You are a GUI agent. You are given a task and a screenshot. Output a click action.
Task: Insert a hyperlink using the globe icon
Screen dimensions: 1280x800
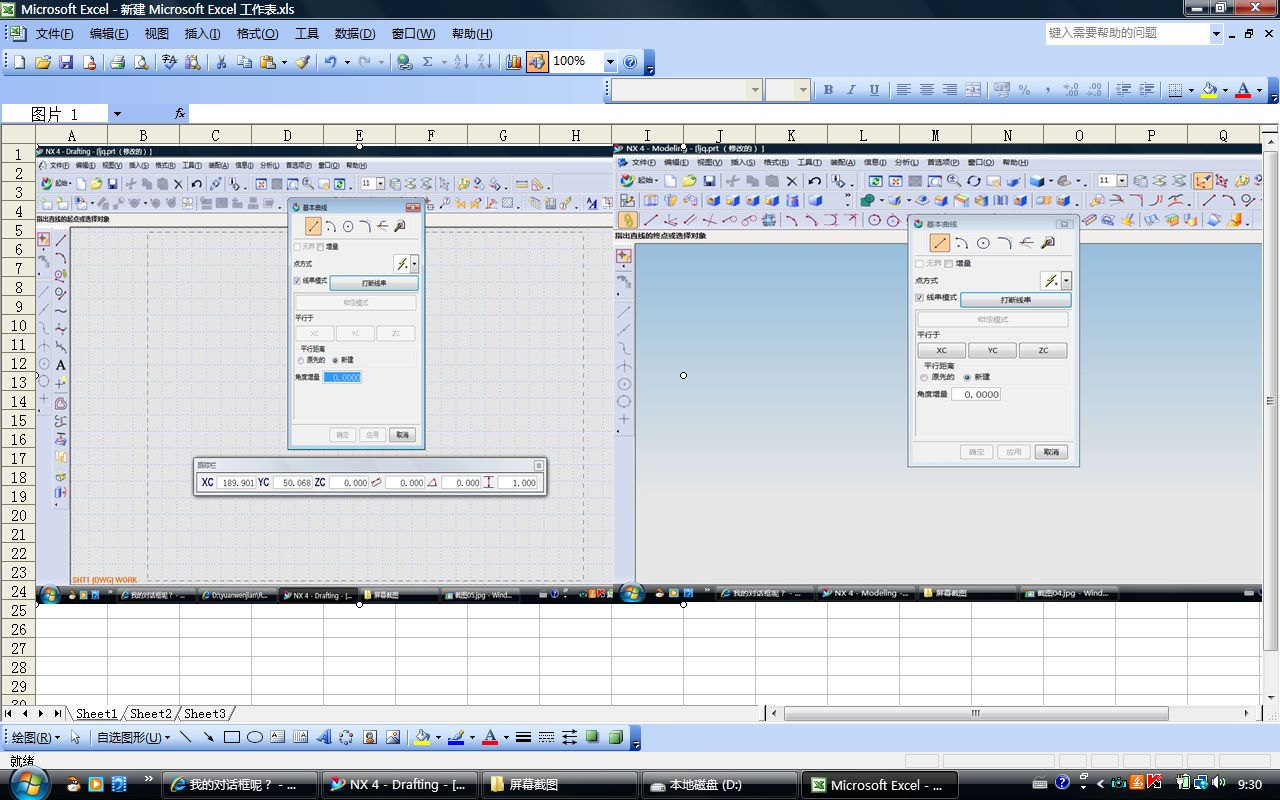[404, 62]
